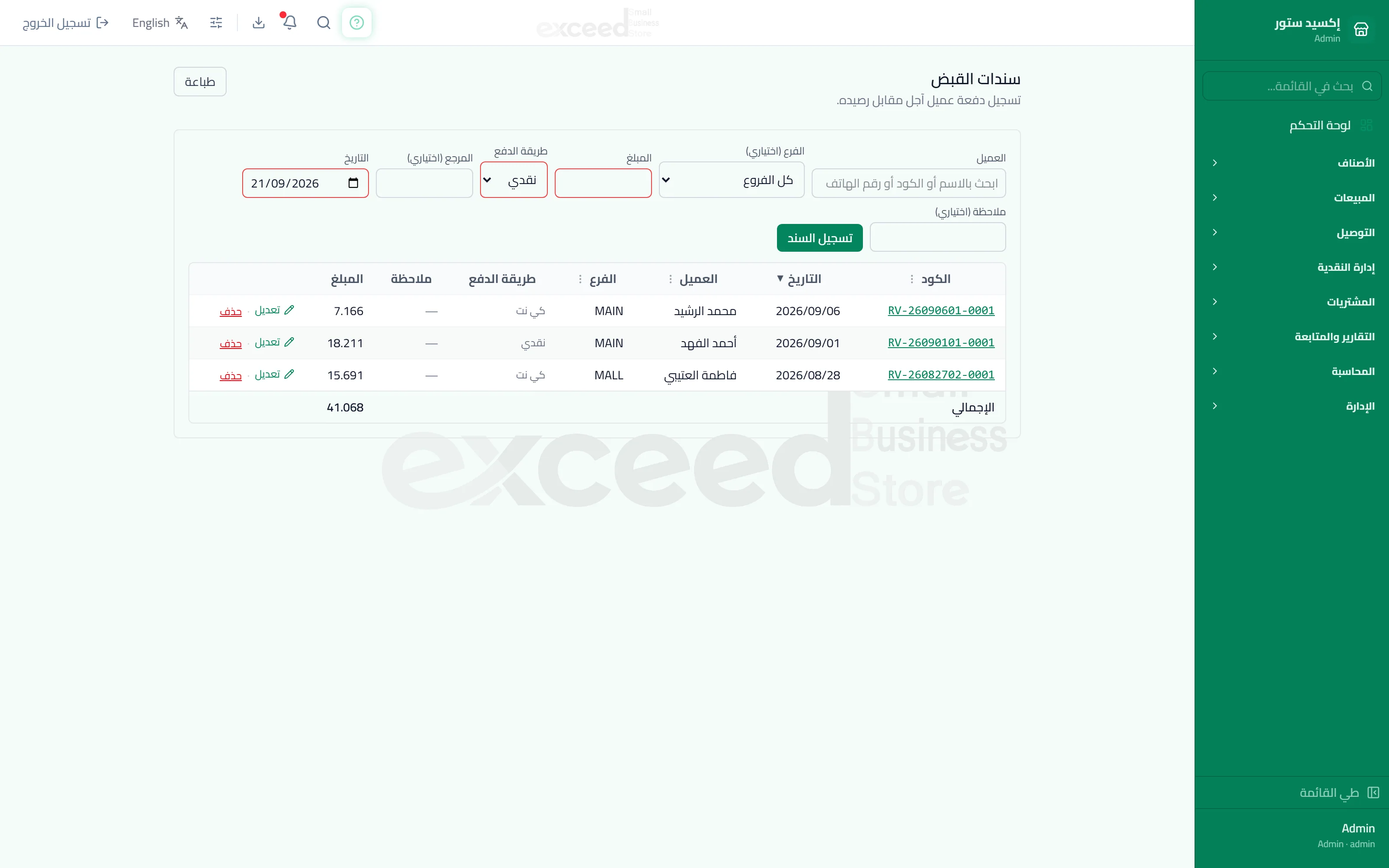
Task: Focus the customer search field العميل
Action: click(x=908, y=183)
